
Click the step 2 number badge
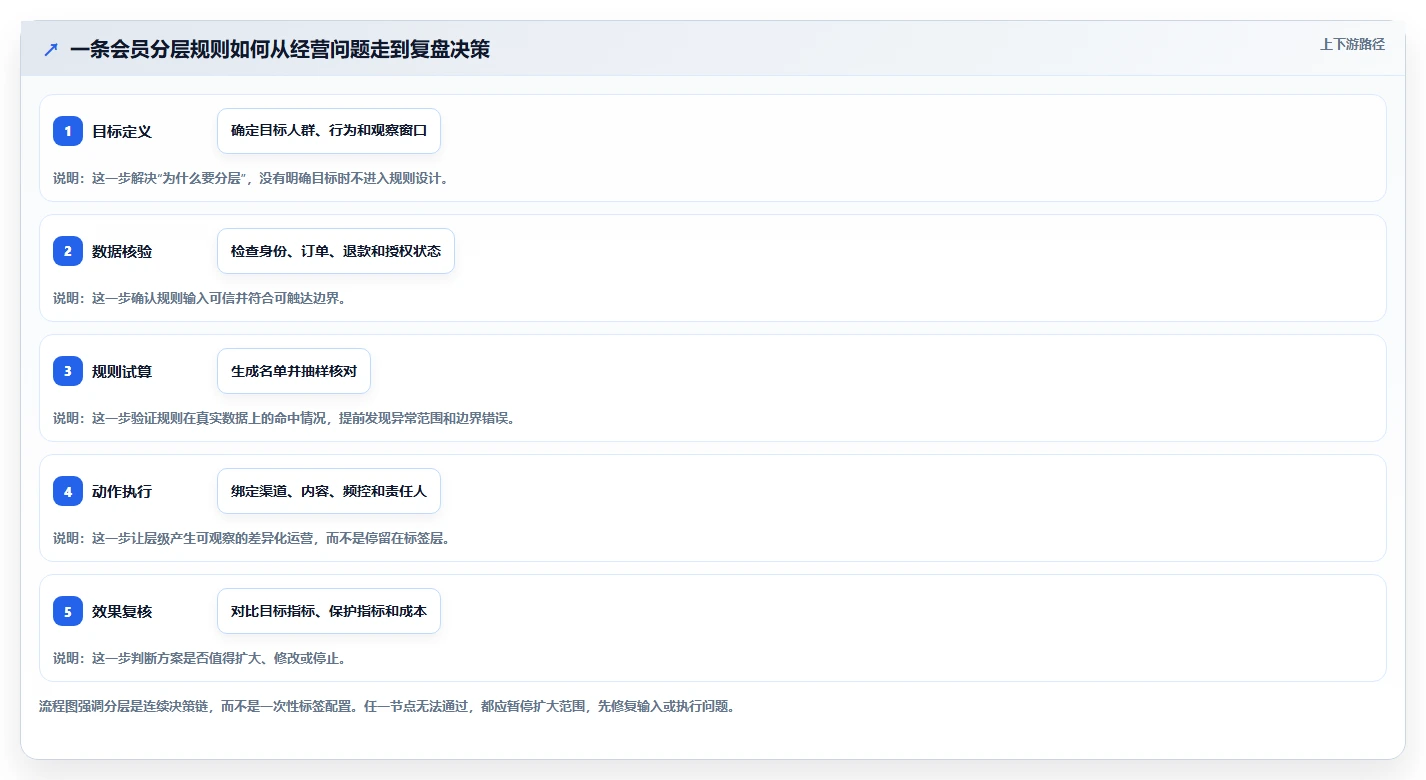68,251
